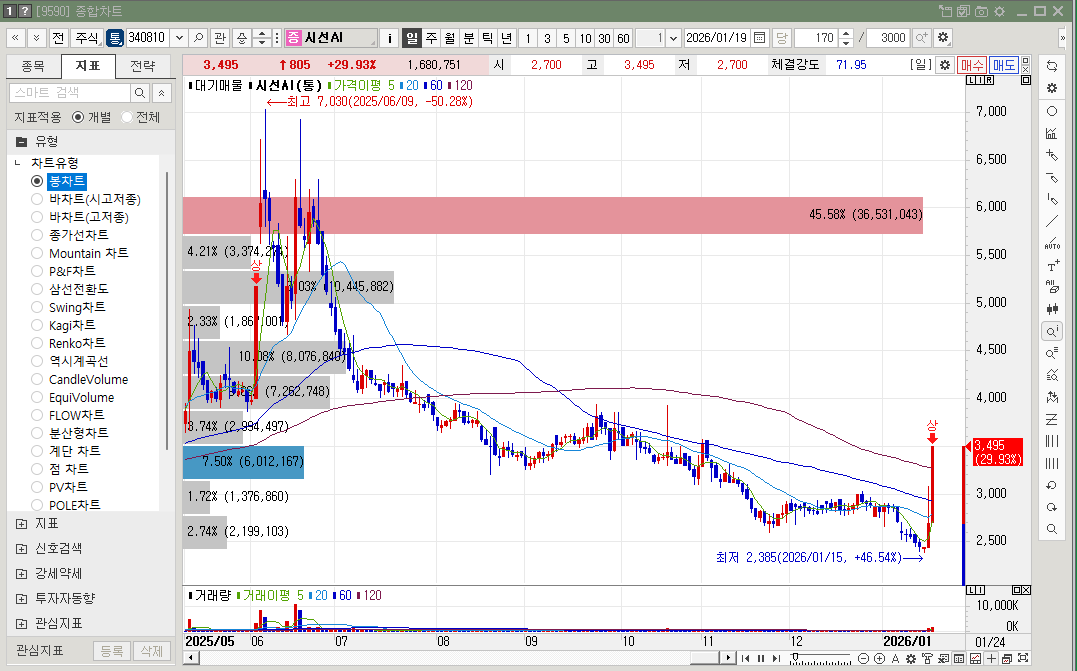Zoom in chart with plus circle icon
This screenshot has width=1077, height=671.
click(x=879, y=659)
